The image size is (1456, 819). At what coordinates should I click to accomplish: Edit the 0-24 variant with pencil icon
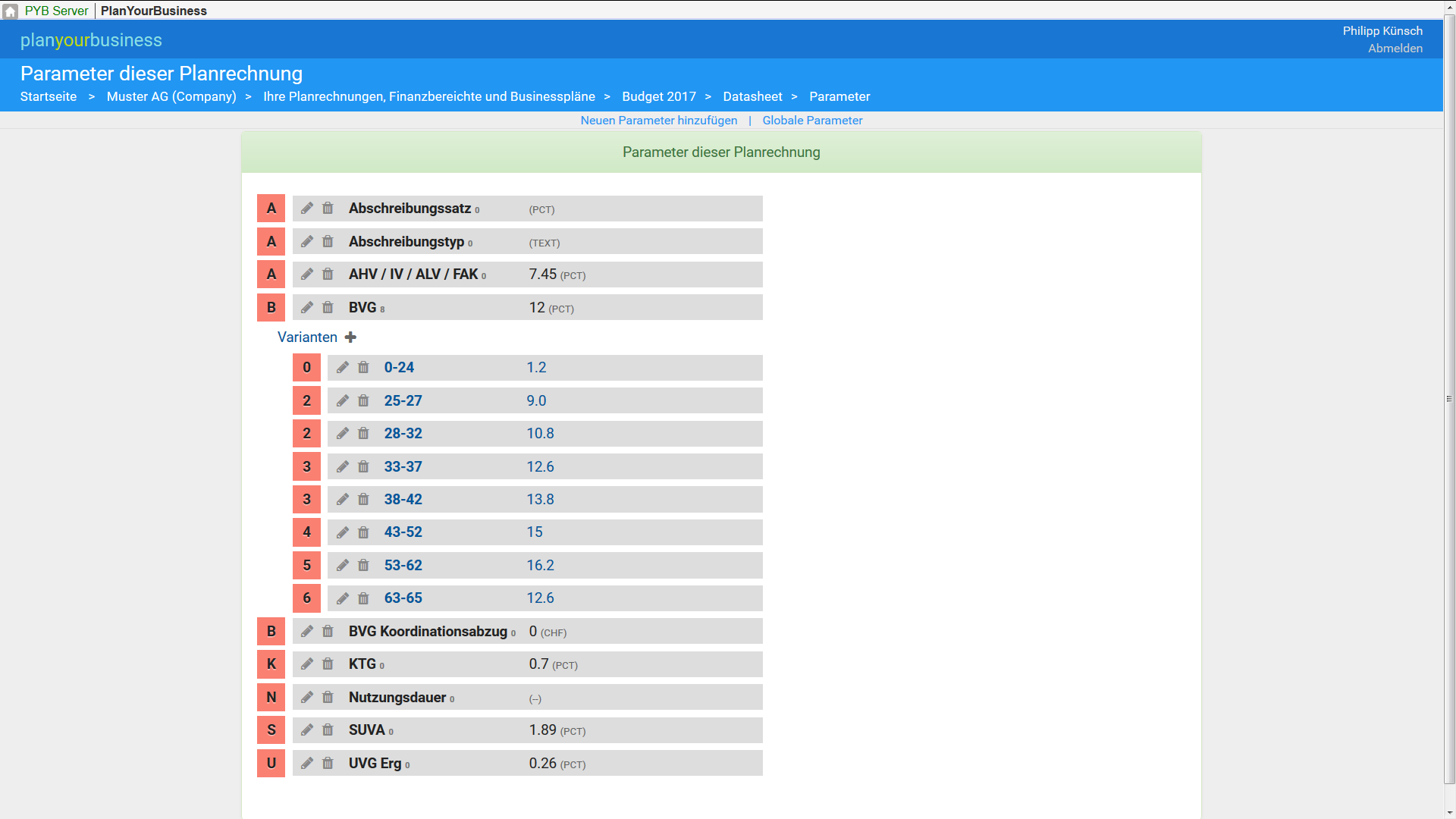[343, 368]
